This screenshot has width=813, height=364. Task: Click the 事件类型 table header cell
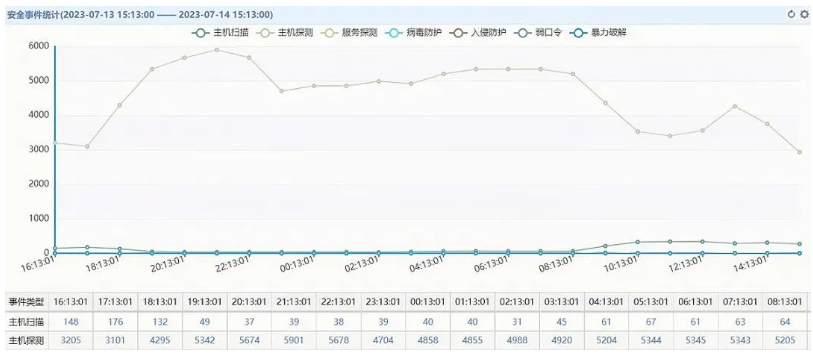coord(26,302)
